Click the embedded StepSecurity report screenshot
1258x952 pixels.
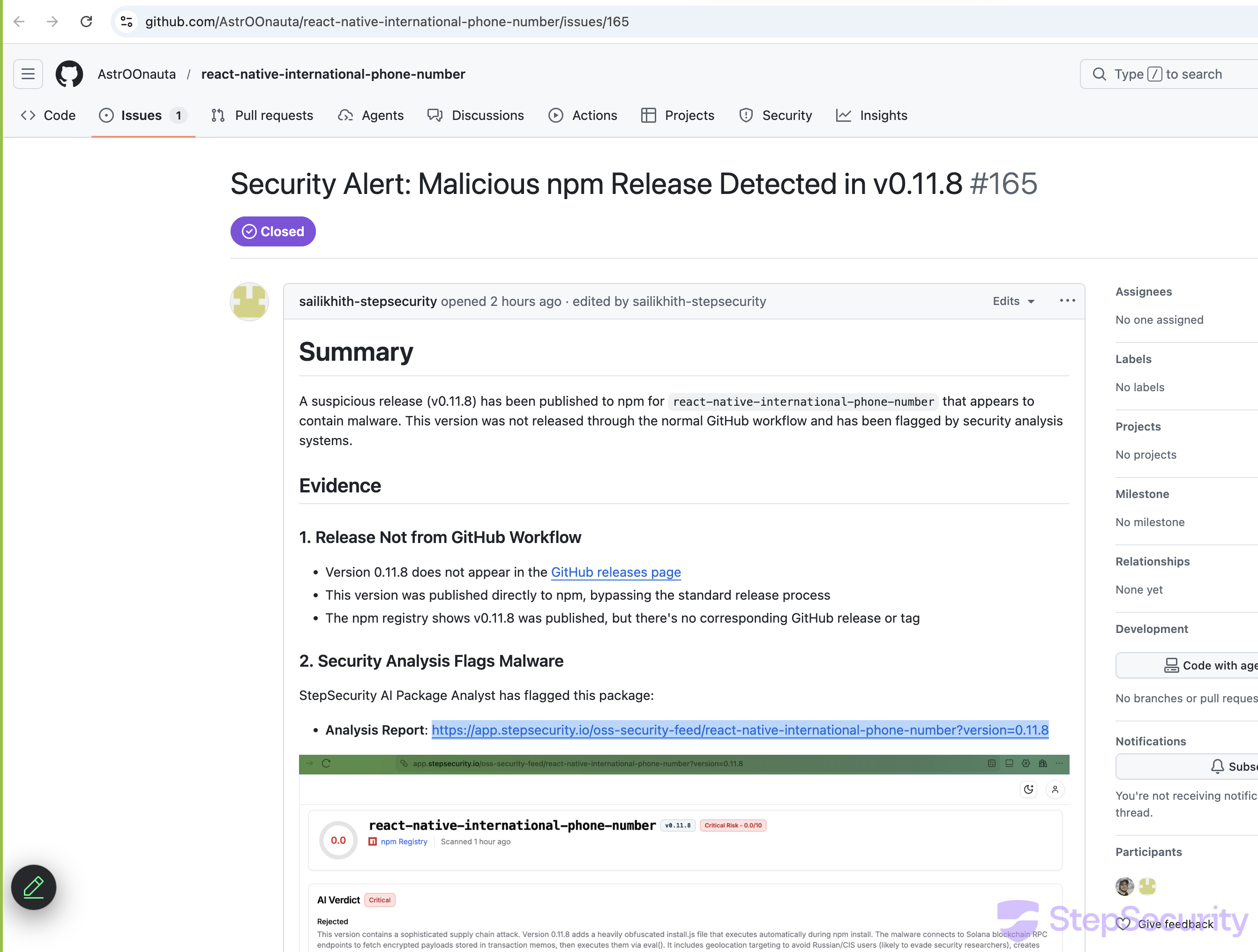[x=683, y=853]
